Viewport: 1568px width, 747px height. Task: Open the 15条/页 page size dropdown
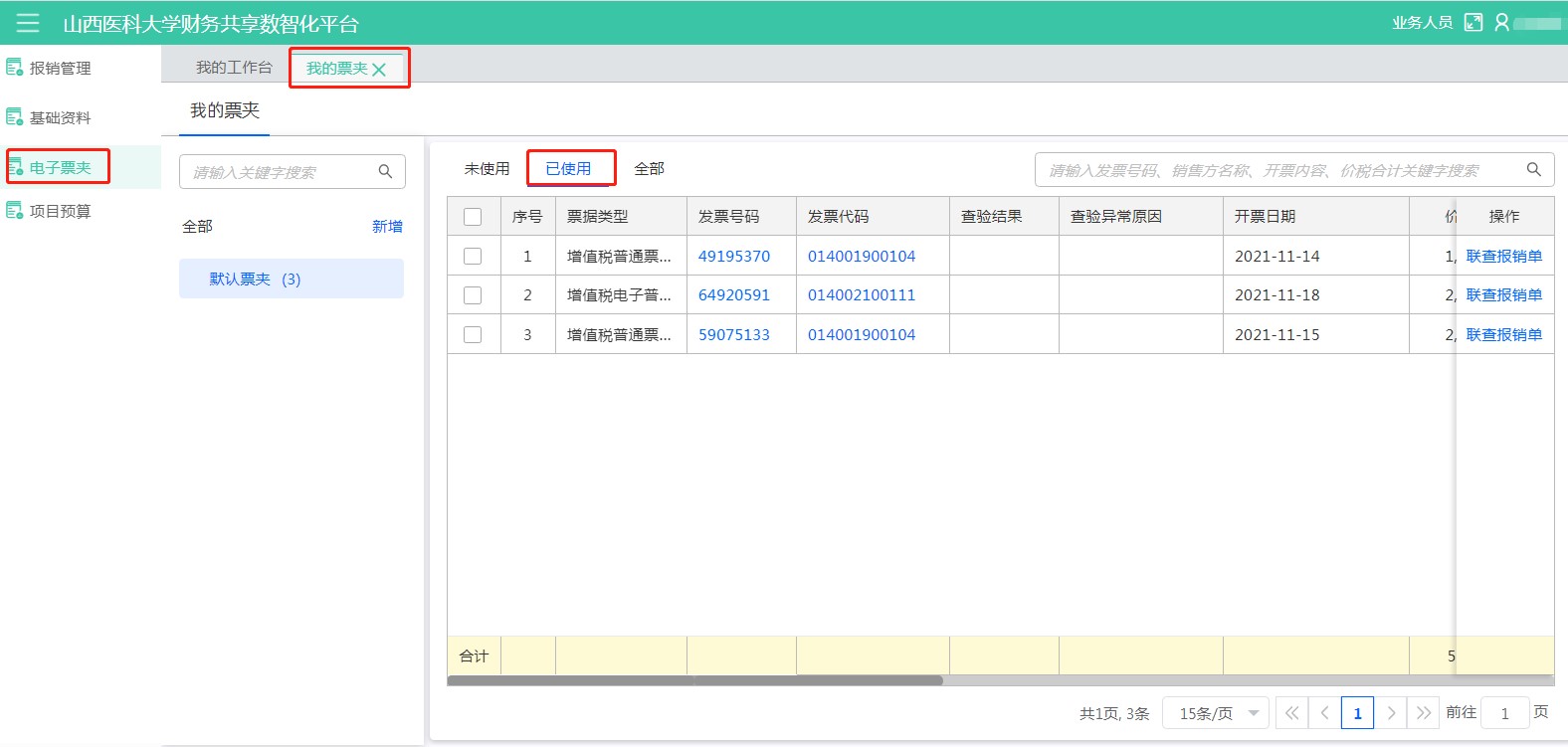point(1216,712)
